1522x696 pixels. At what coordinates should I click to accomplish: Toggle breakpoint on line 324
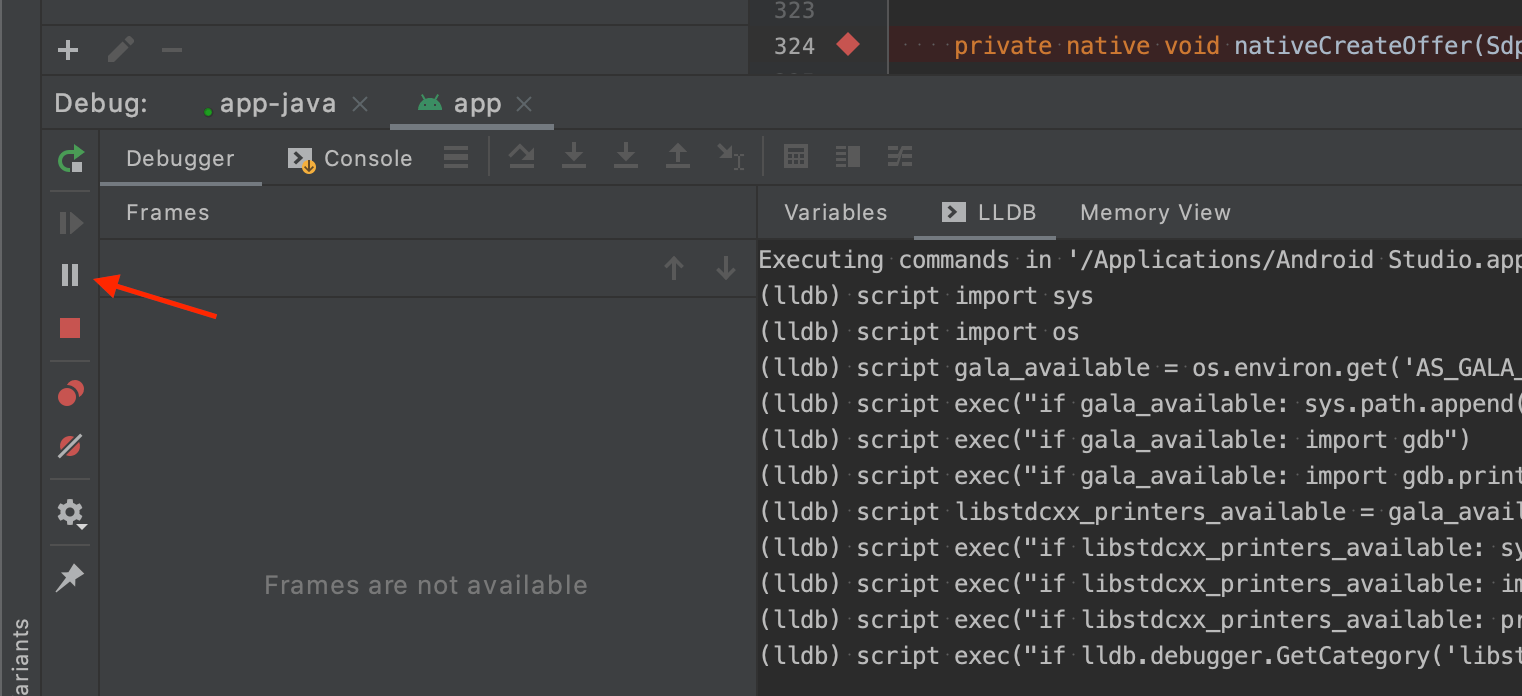click(848, 45)
